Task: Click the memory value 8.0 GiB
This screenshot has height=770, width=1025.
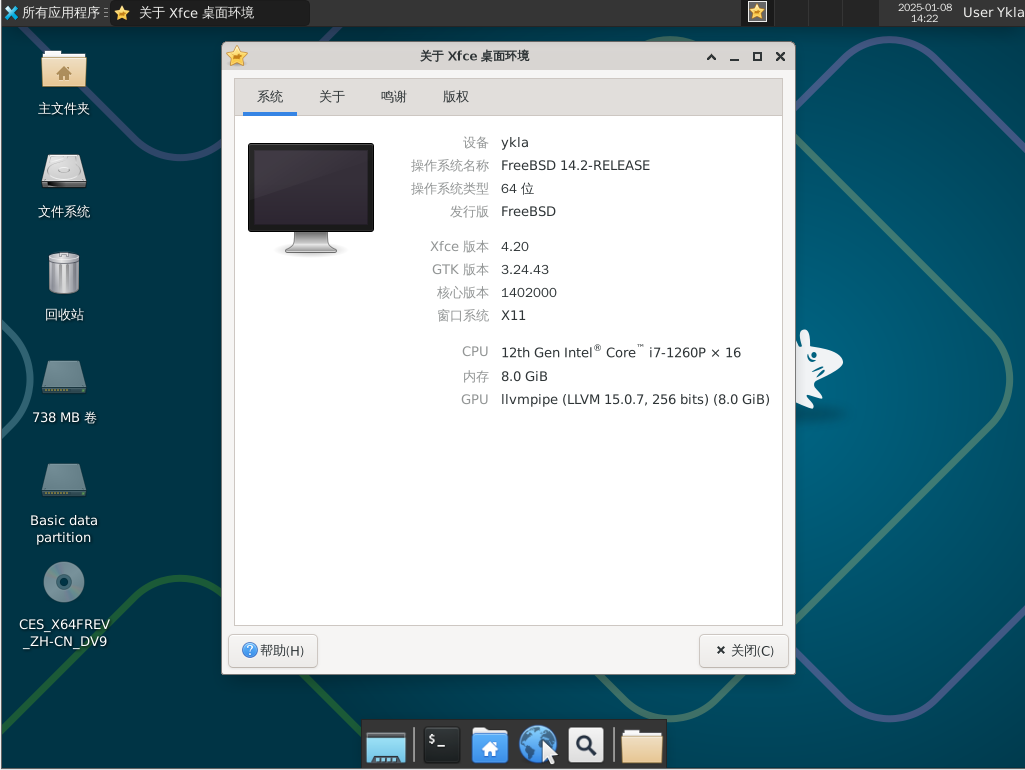Action: coord(524,377)
